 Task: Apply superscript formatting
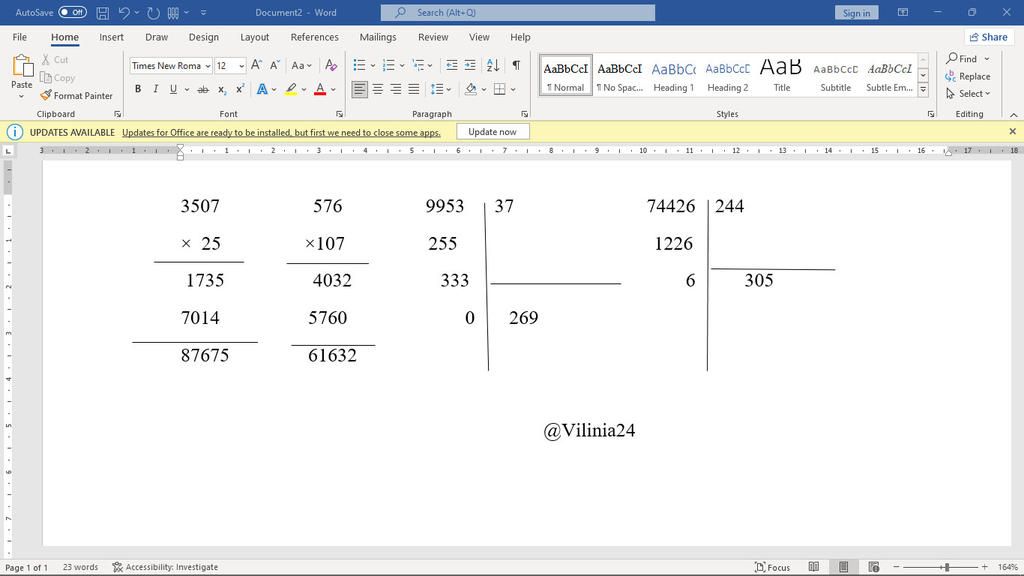point(240,89)
